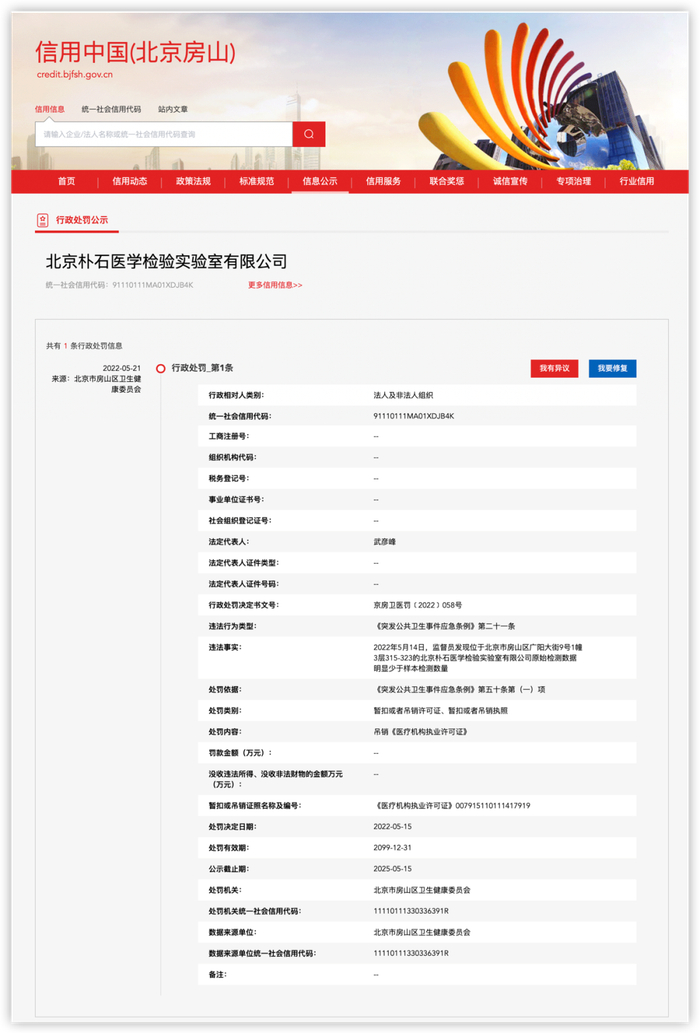Select the 站内文章 search tab
The height and width of the screenshot is (1033, 700).
[x=173, y=109]
